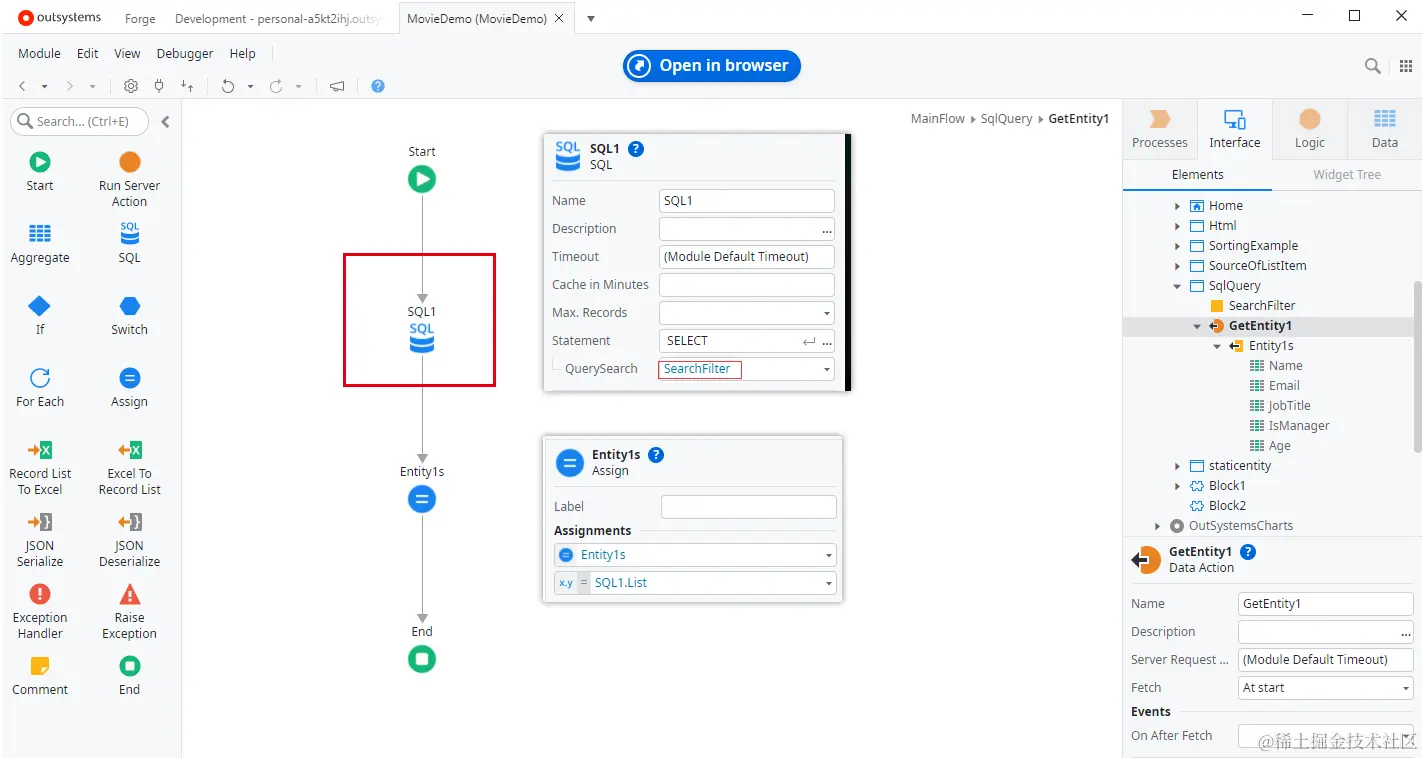1424x758 pixels.
Task: Click the toolbox Search field
Action: point(80,122)
